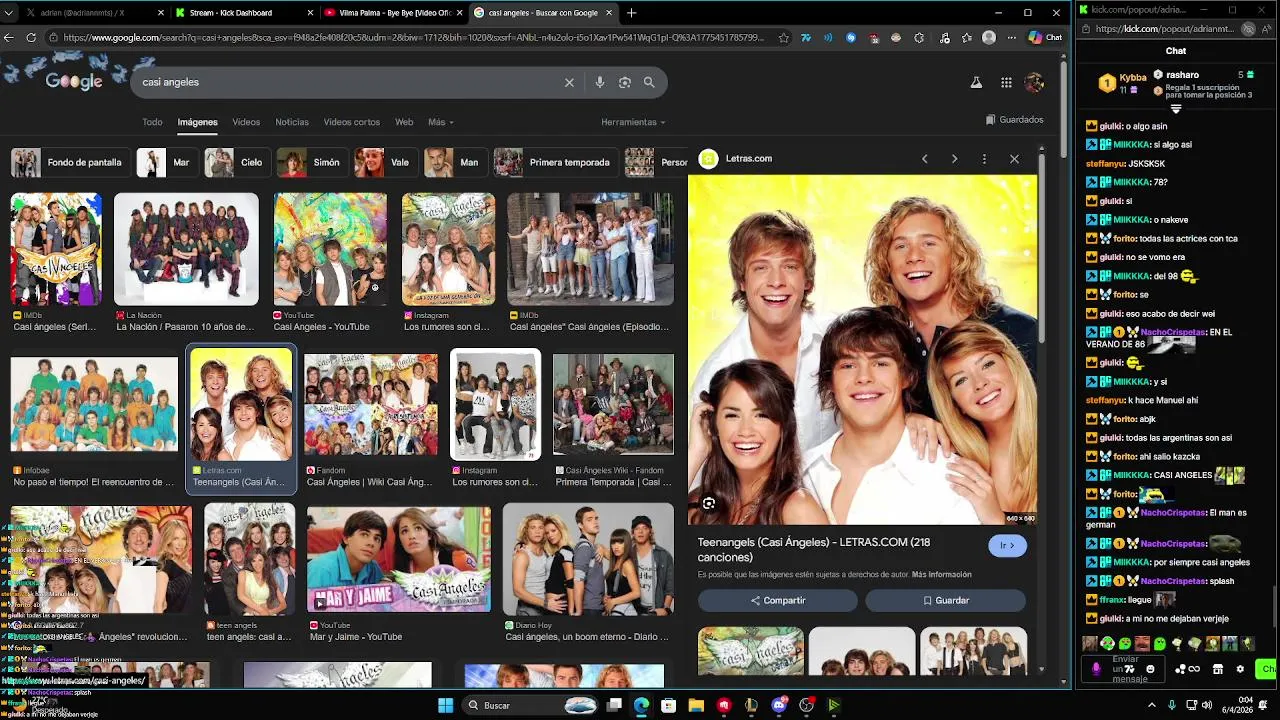1280x720 pixels.
Task: Open Infobae reunion image thumbnail
Action: [x=94, y=404]
